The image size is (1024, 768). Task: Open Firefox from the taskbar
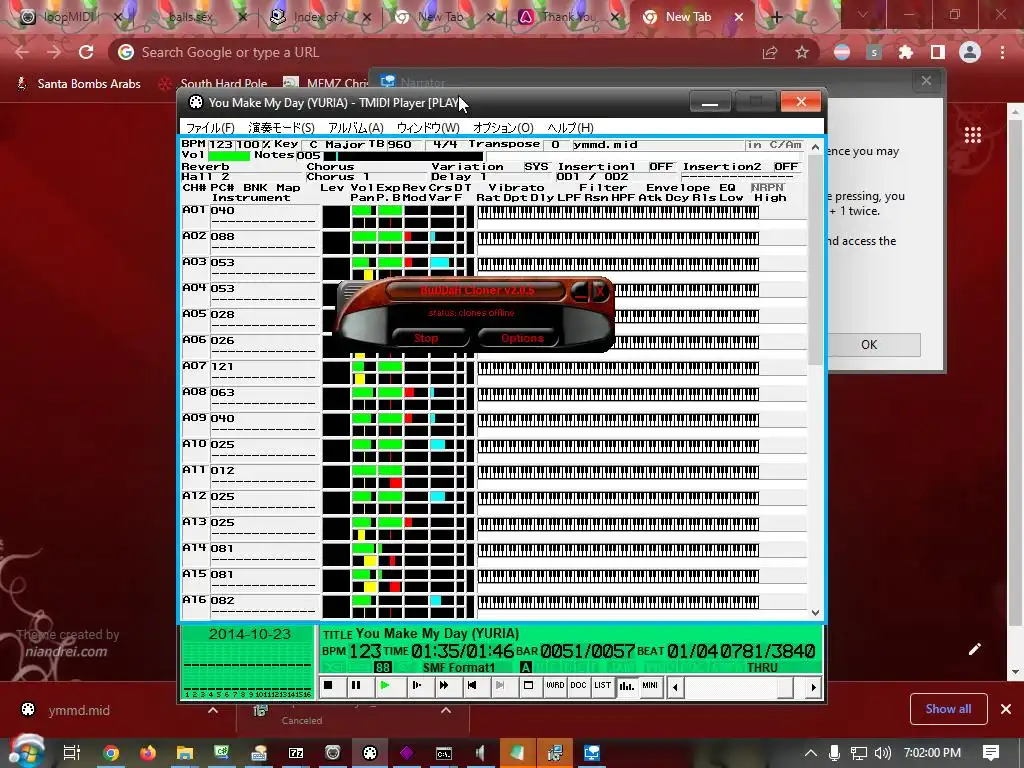click(148, 753)
